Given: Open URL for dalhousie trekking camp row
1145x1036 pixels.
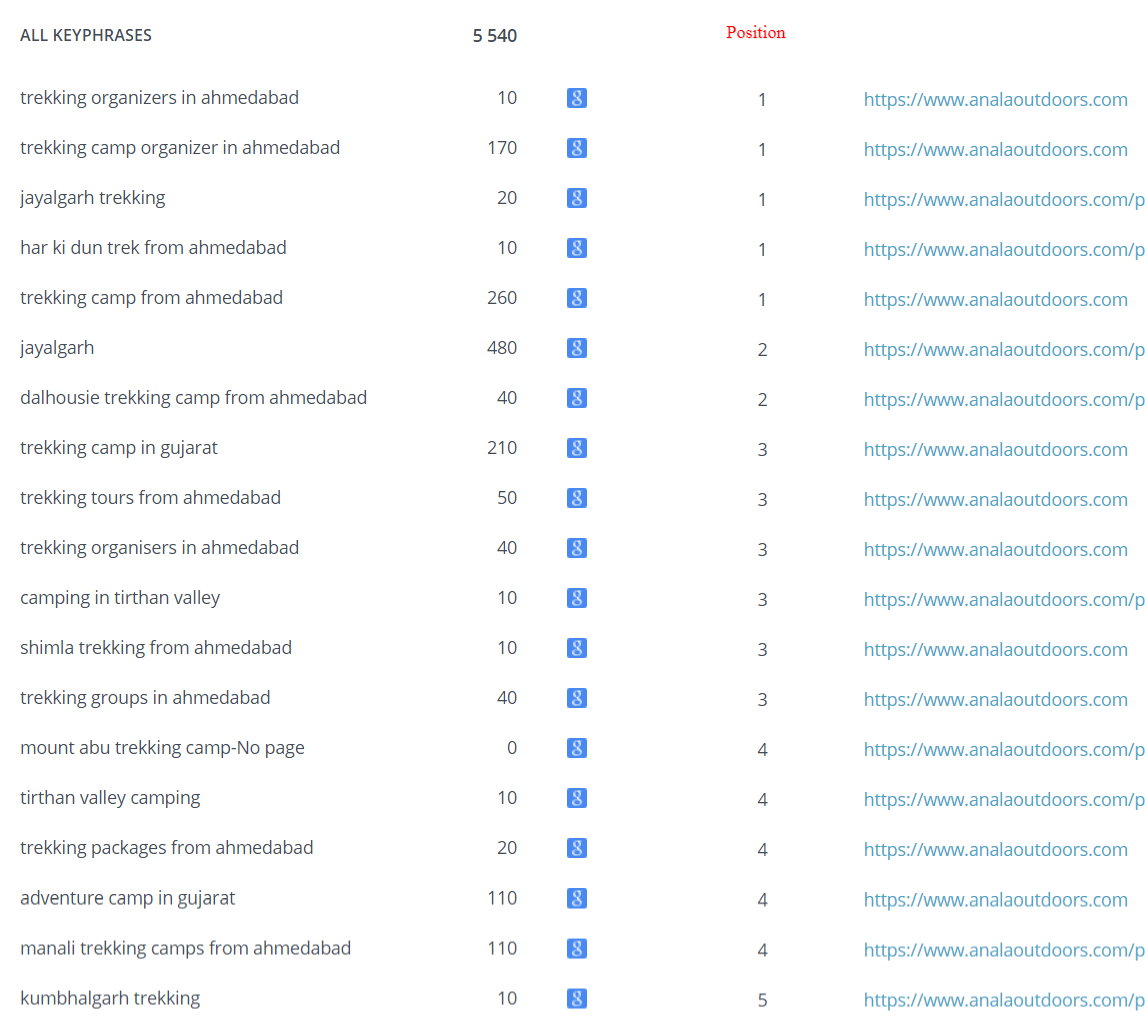Looking at the screenshot, I should click(1004, 399).
